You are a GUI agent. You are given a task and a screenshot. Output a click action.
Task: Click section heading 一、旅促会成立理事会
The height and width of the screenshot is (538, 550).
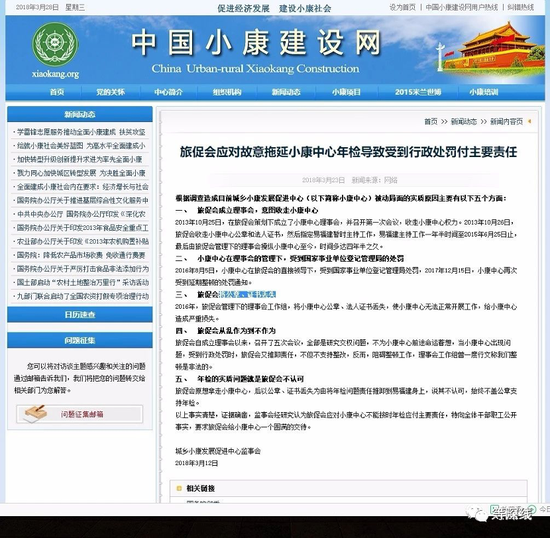[x=247, y=210]
